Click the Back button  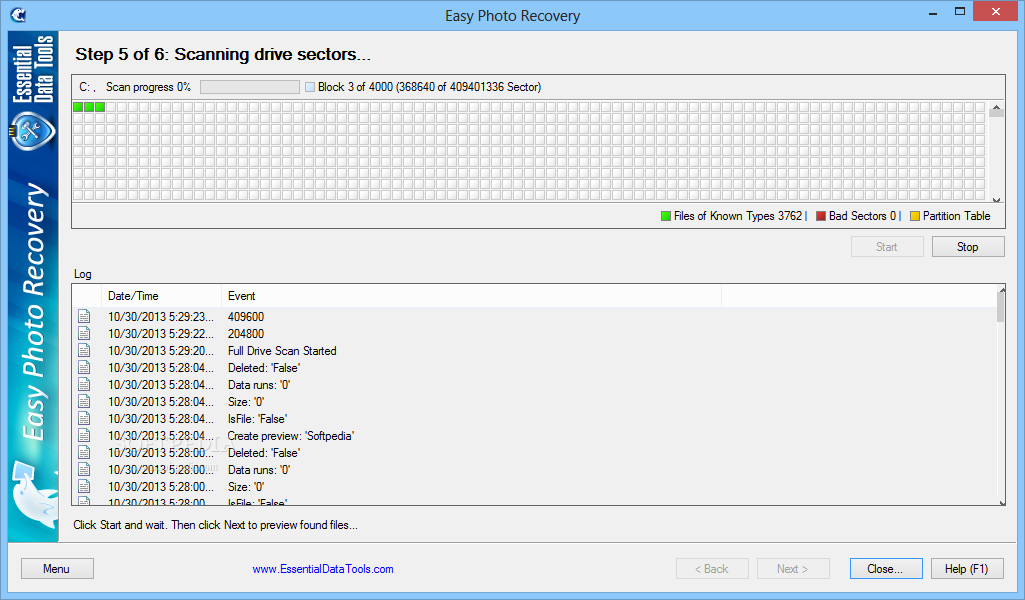click(x=712, y=569)
